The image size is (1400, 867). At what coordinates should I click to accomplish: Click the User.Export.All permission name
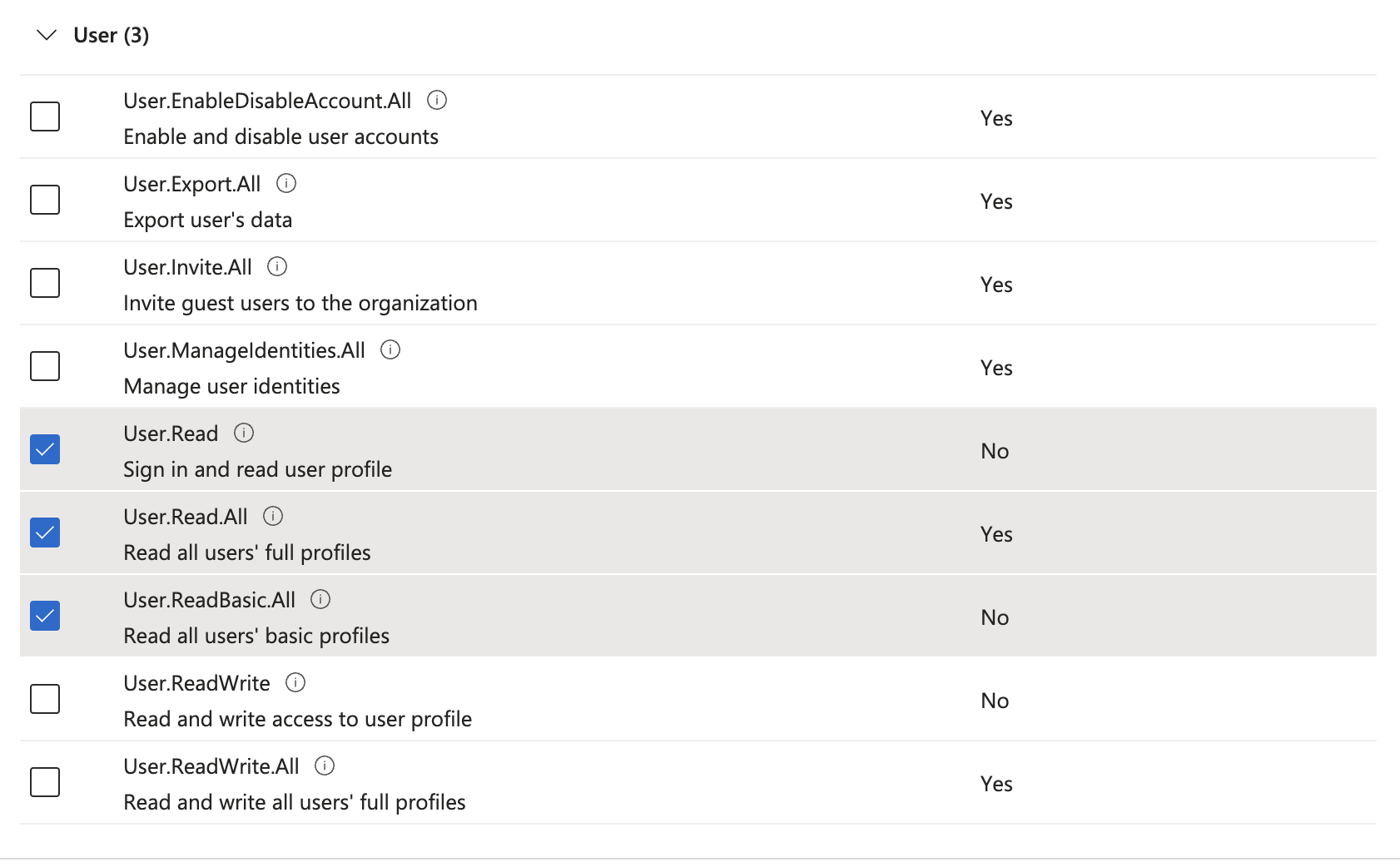coord(192,184)
